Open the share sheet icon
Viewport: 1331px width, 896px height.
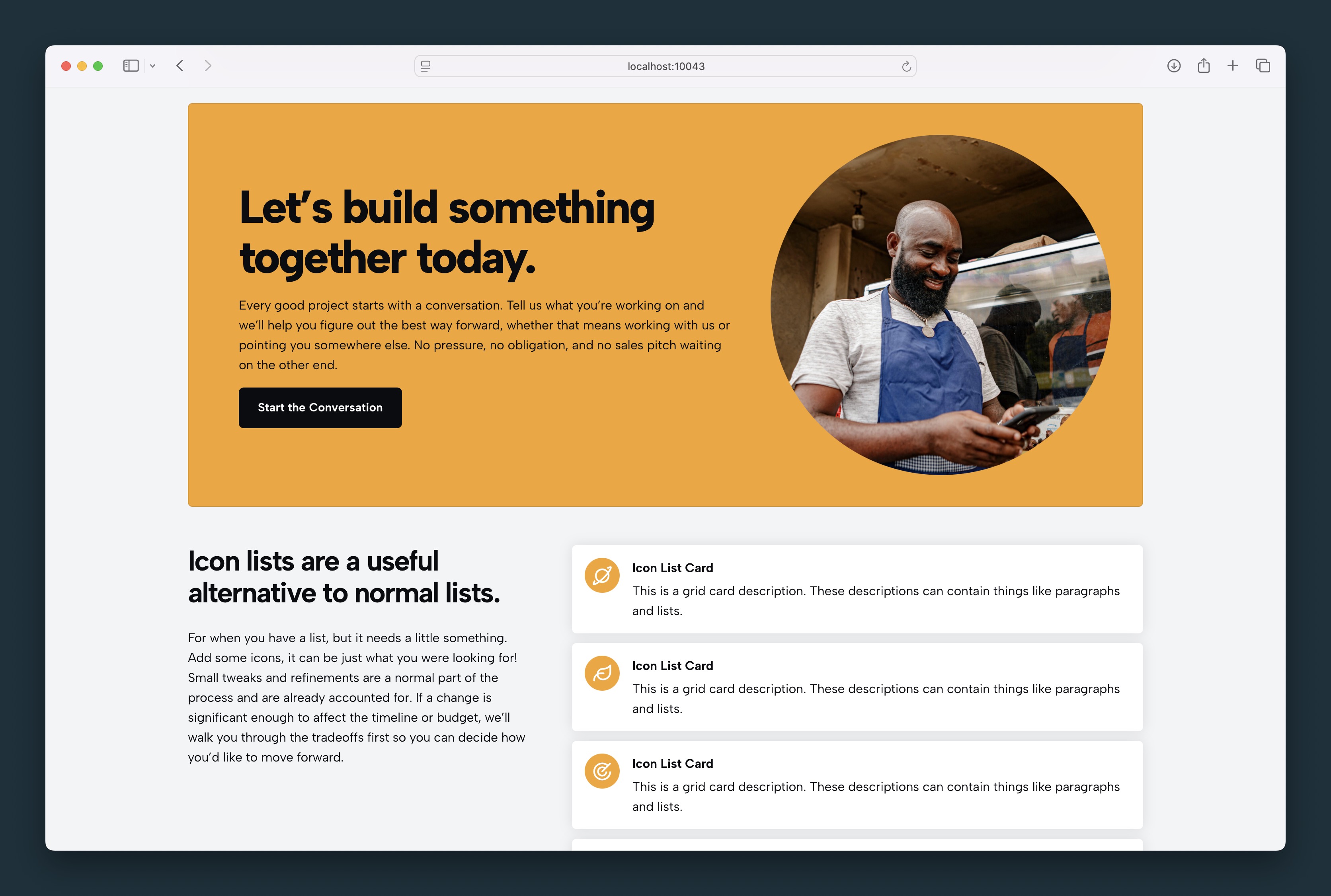tap(1204, 65)
